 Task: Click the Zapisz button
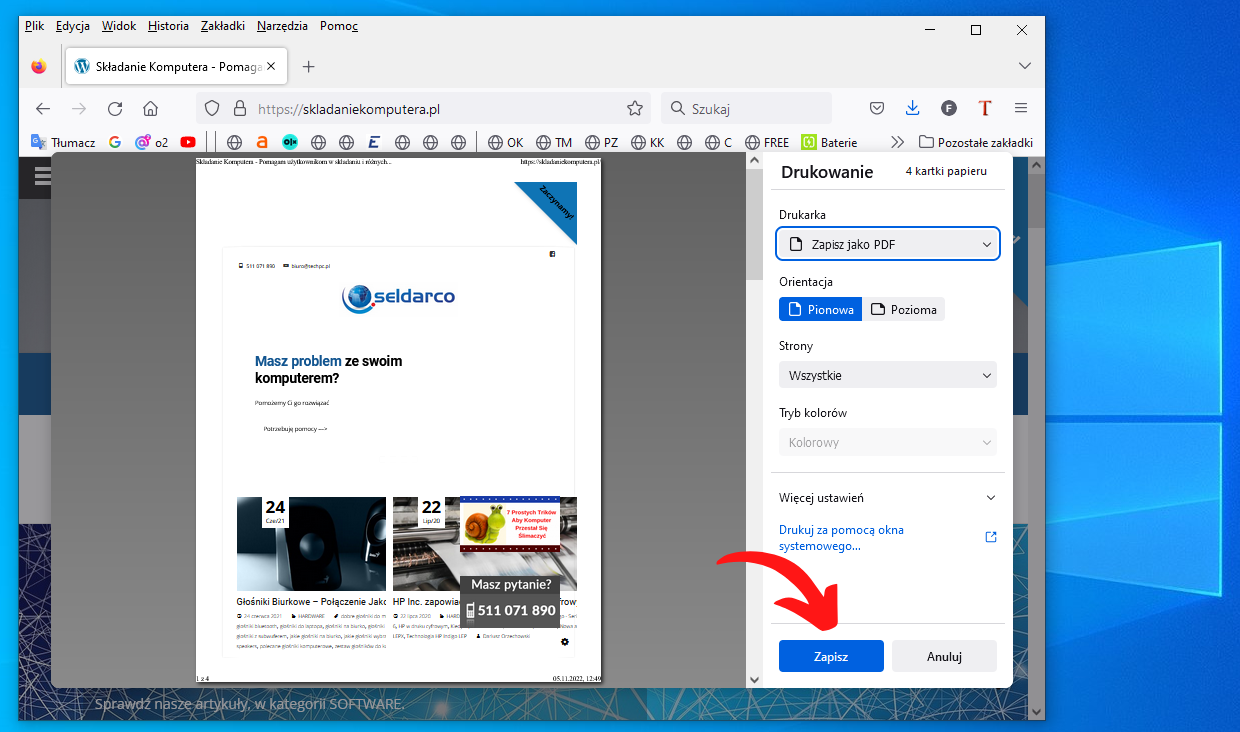pyautogui.click(x=831, y=656)
